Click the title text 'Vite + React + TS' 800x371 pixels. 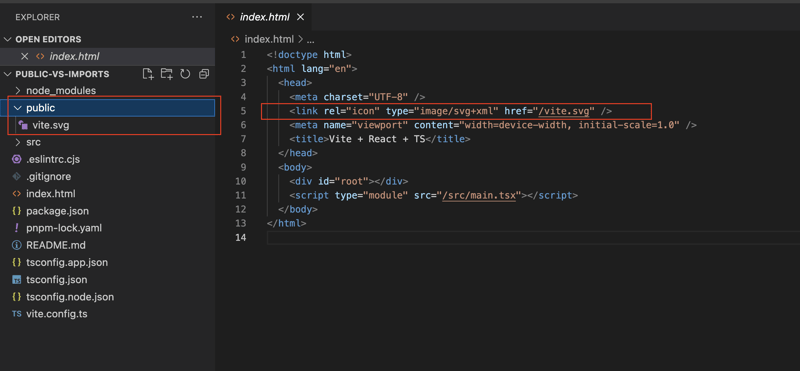click(x=377, y=139)
